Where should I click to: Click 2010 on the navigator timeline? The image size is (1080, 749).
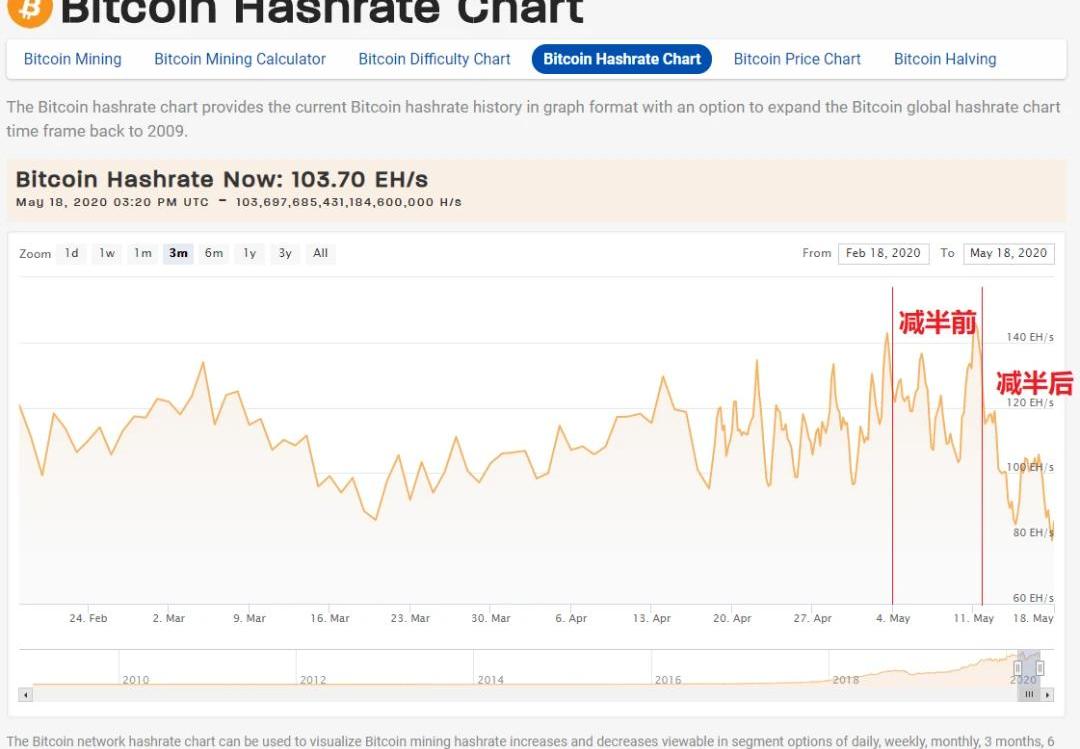[136, 680]
